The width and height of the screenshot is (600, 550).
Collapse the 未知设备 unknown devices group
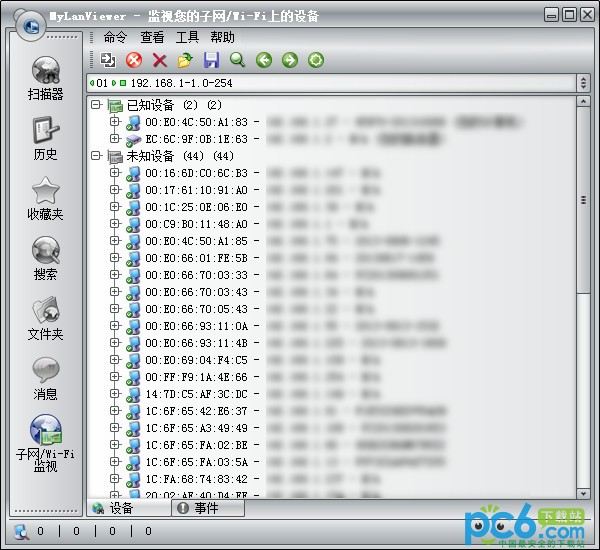coord(96,156)
